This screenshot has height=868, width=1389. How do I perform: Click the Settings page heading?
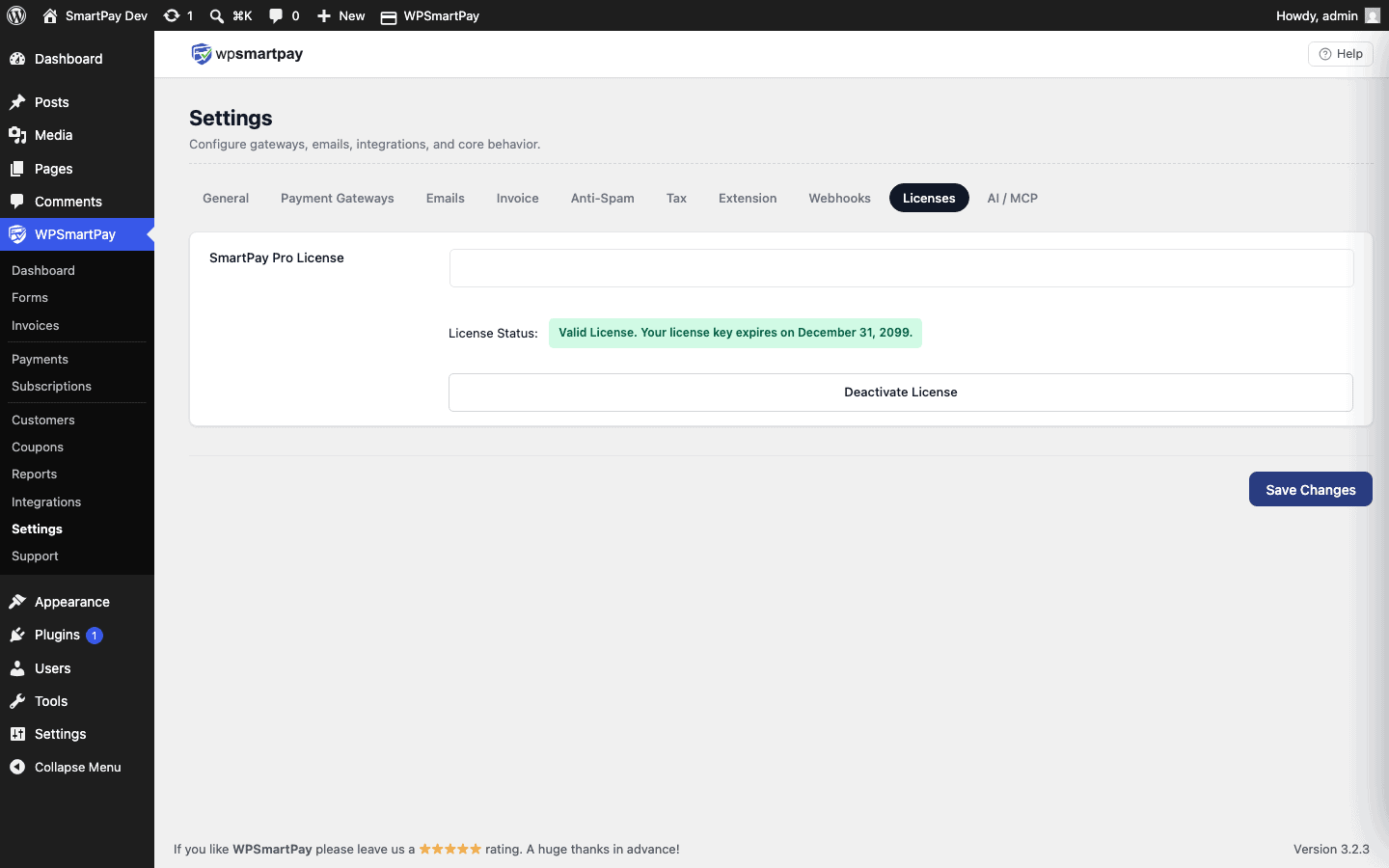click(231, 118)
